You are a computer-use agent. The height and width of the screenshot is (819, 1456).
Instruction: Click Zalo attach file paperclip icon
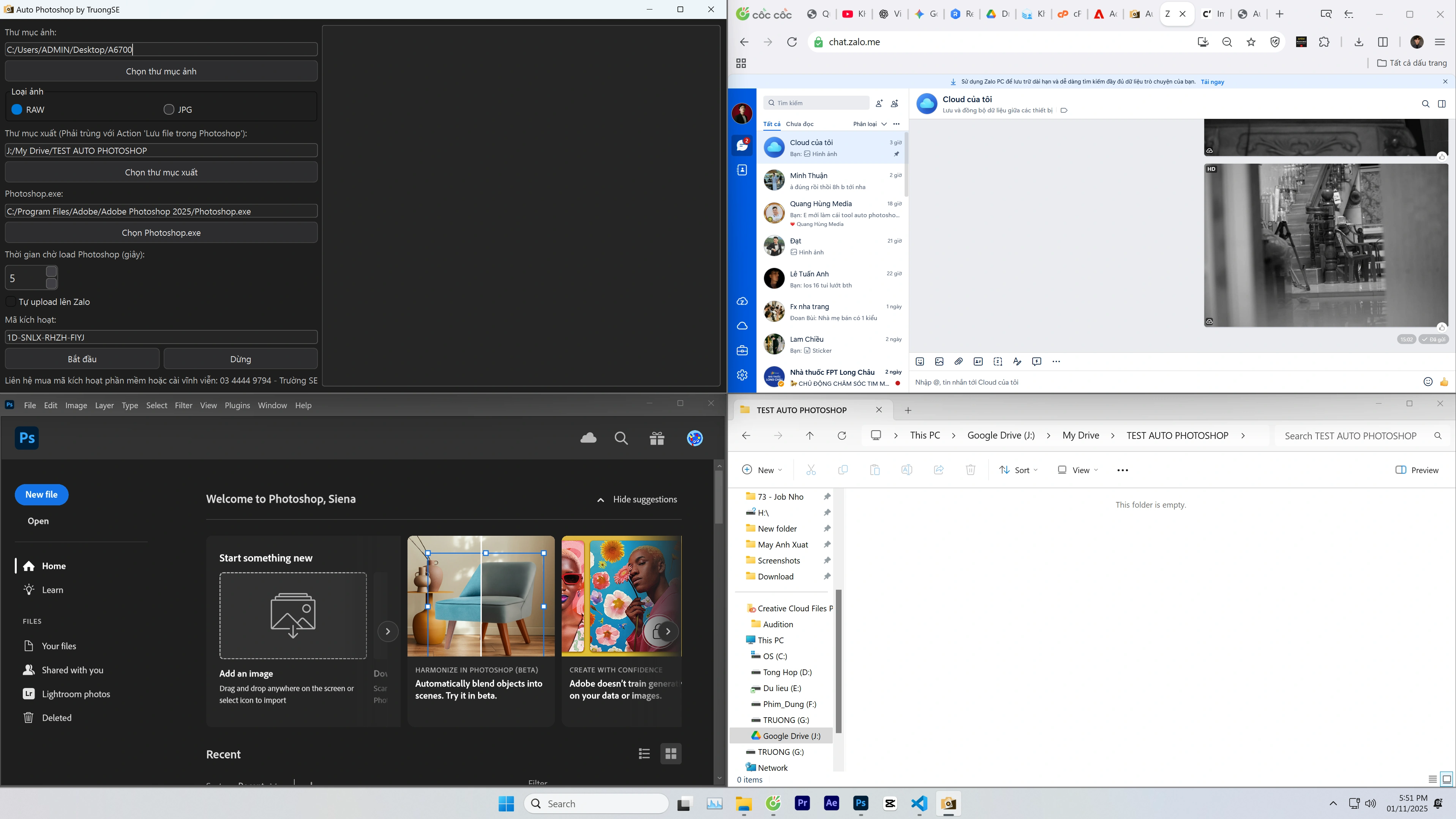click(x=959, y=362)
